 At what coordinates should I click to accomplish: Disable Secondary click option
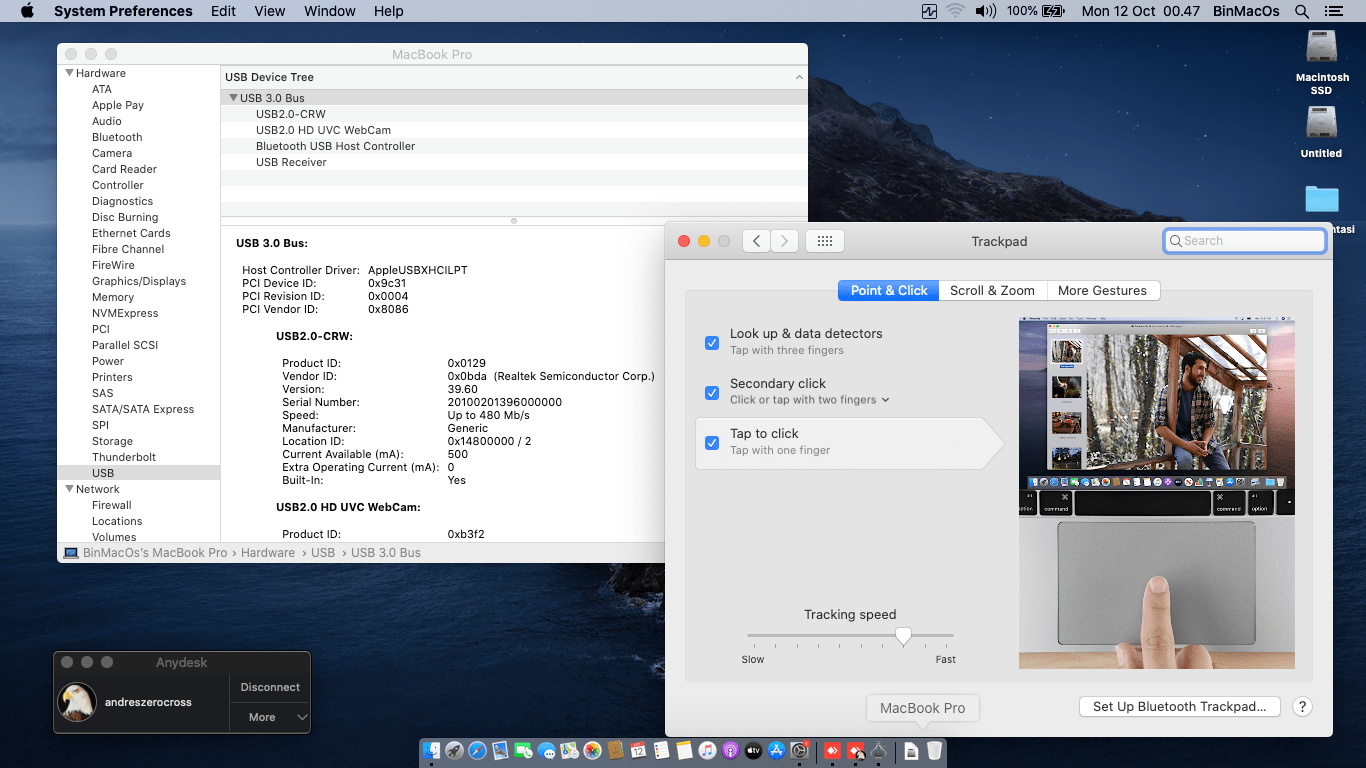(x=711, y=392)
